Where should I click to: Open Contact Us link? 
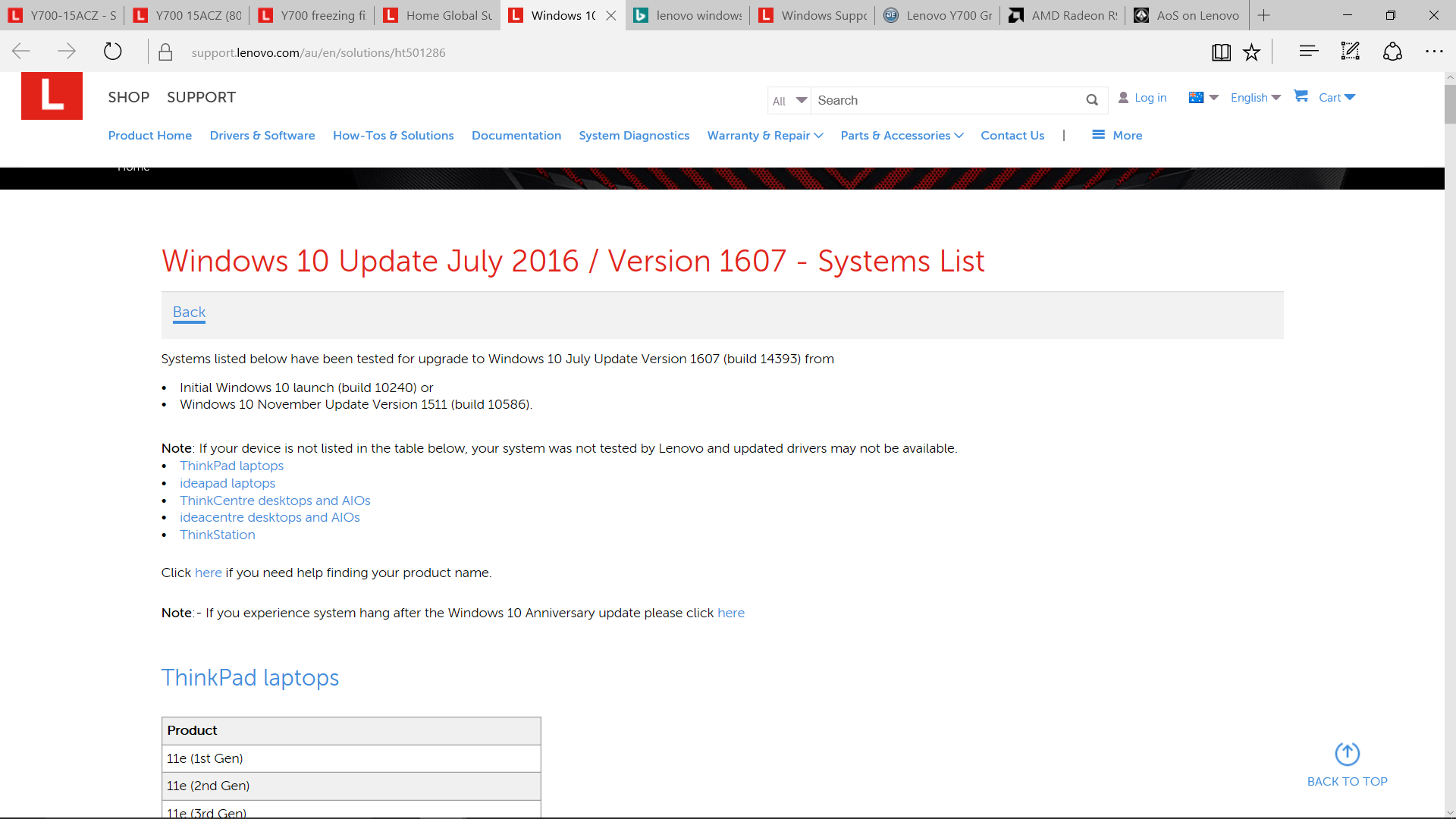[x=1012, y=135]
